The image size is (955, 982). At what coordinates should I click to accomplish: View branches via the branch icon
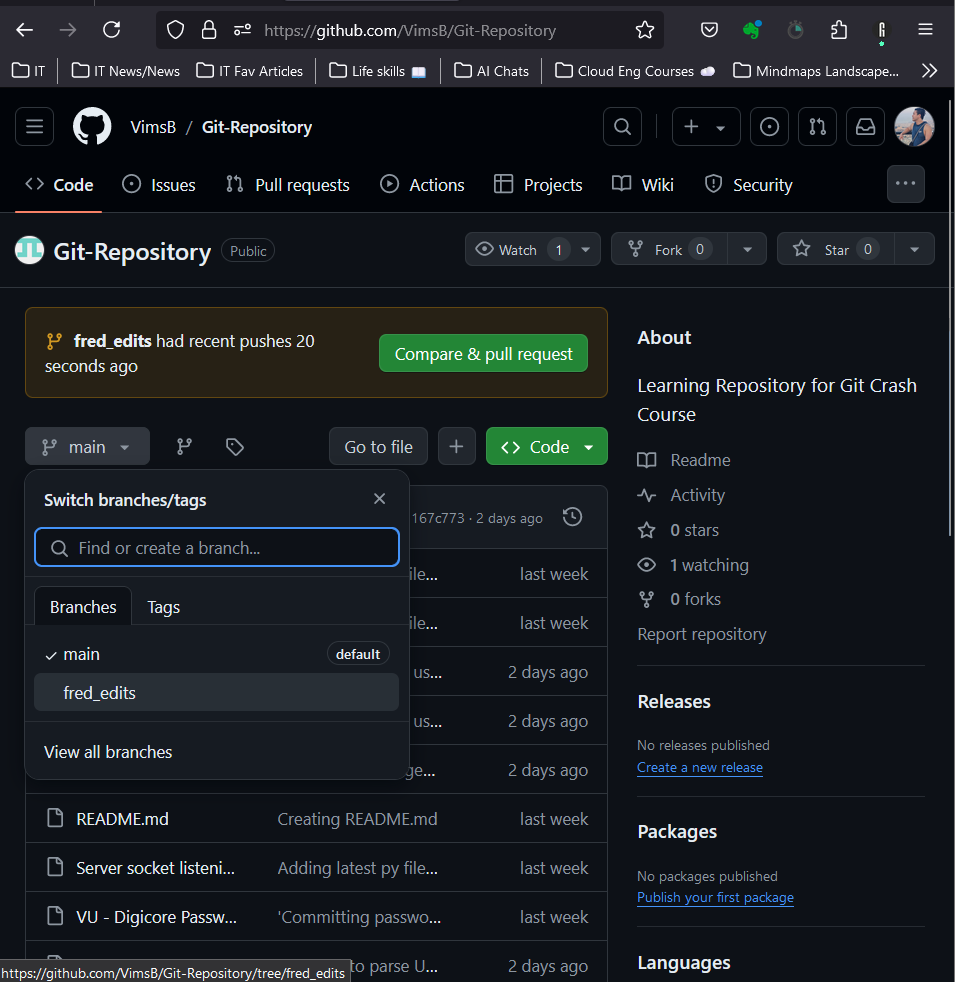pyautogui.click(x=184, y=447)
